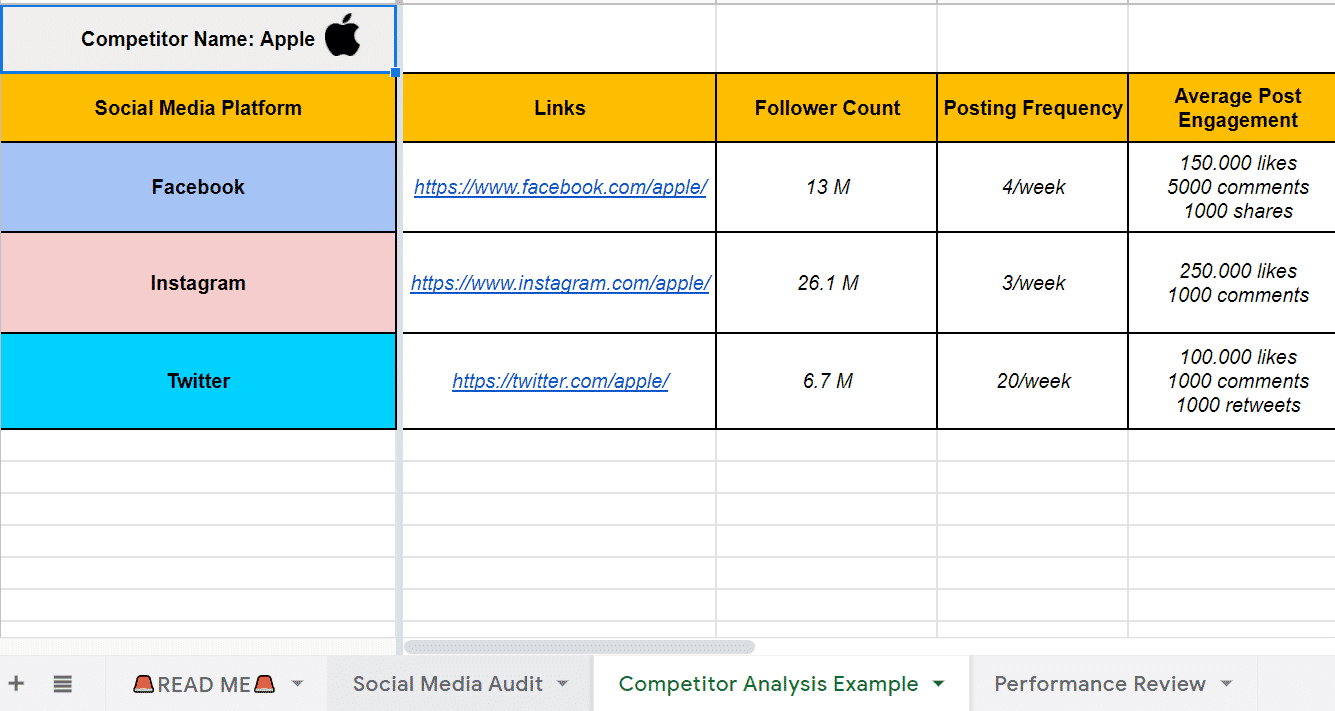The image size is (1335, 711).
Task: Click the Add Sheet plus icon
Action: click(16, 683)
